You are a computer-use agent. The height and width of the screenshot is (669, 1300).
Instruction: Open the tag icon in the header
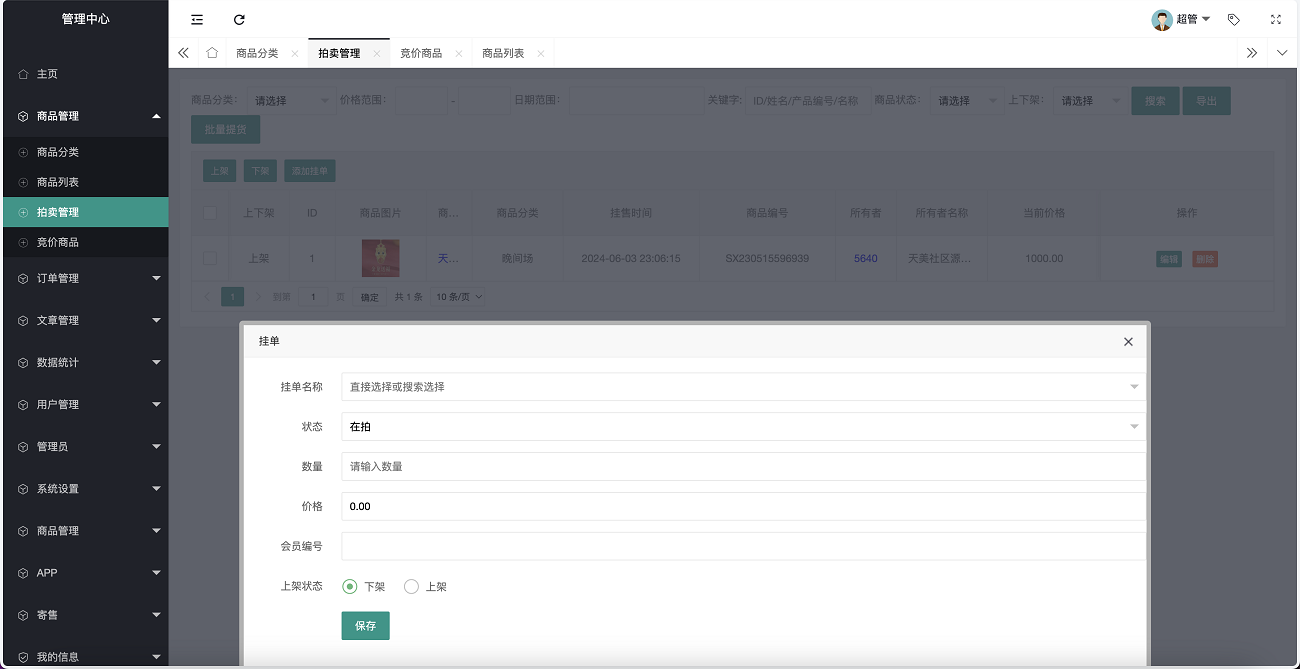(x=1233, y=19)
